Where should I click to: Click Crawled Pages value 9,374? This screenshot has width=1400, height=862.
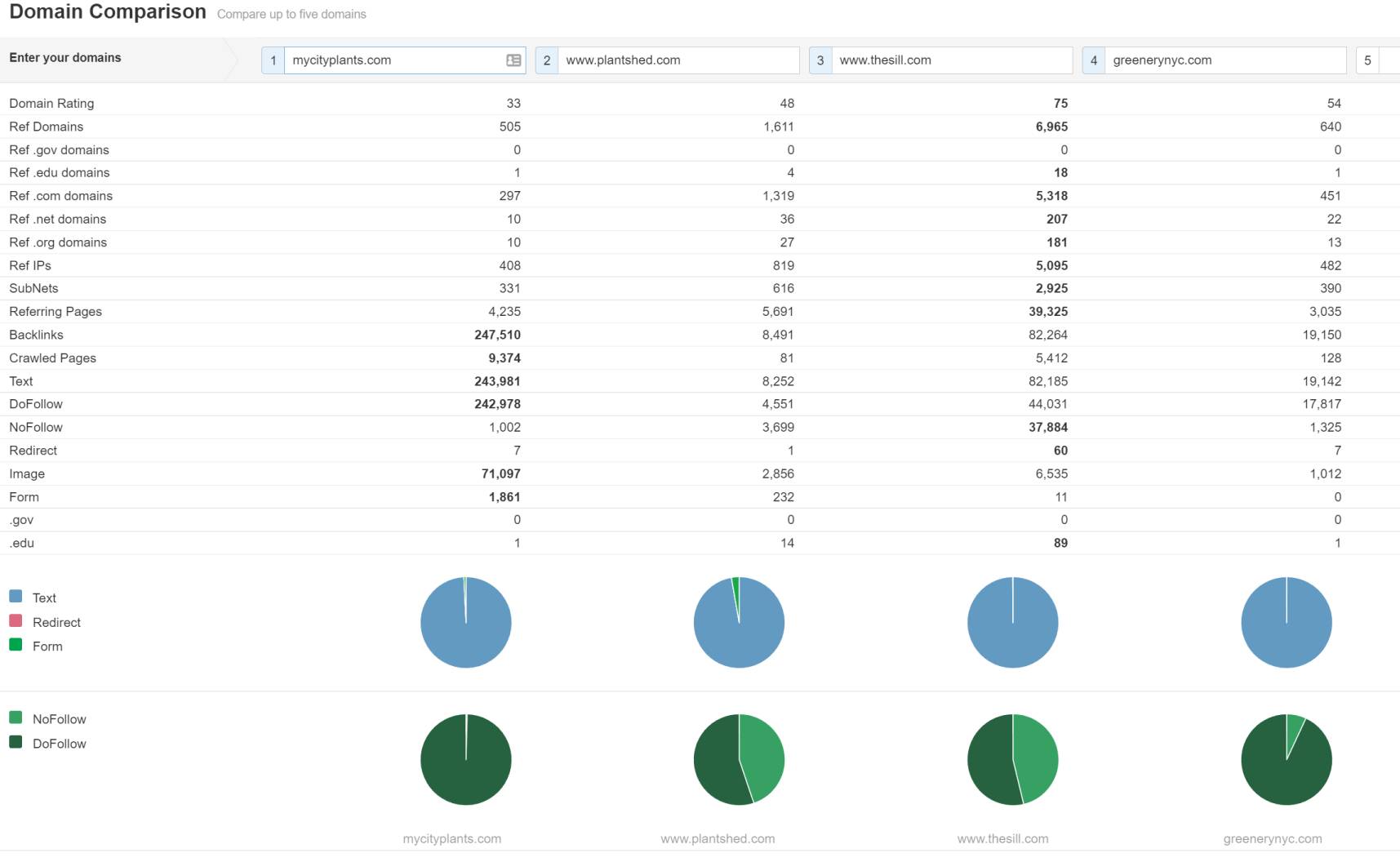pyautogui.click(x=504, y=358)
